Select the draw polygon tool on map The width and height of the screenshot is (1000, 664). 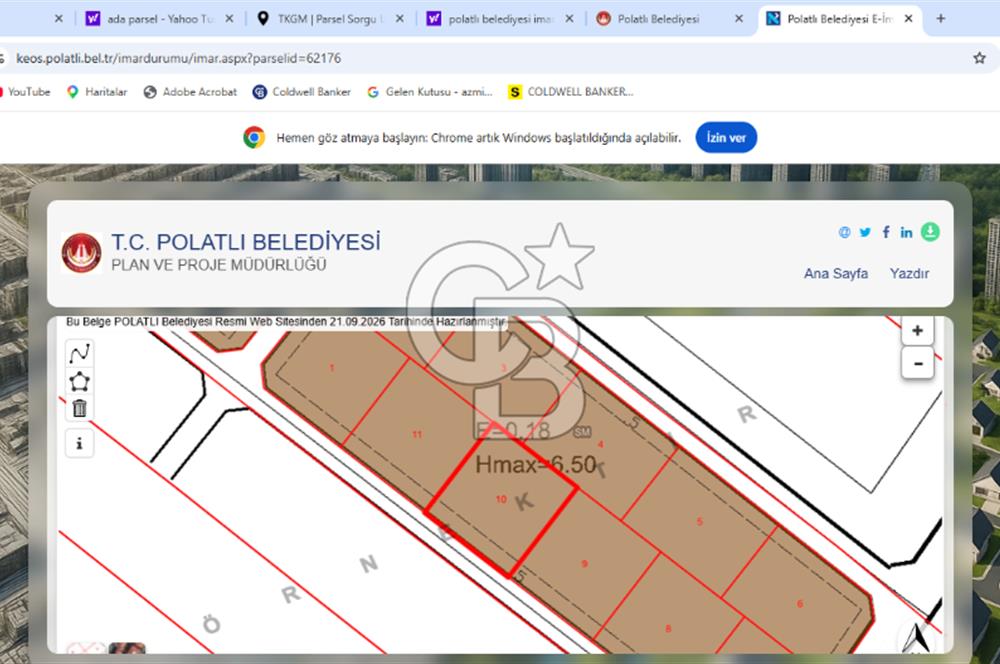pyautogui.click(x=80, y=381)
